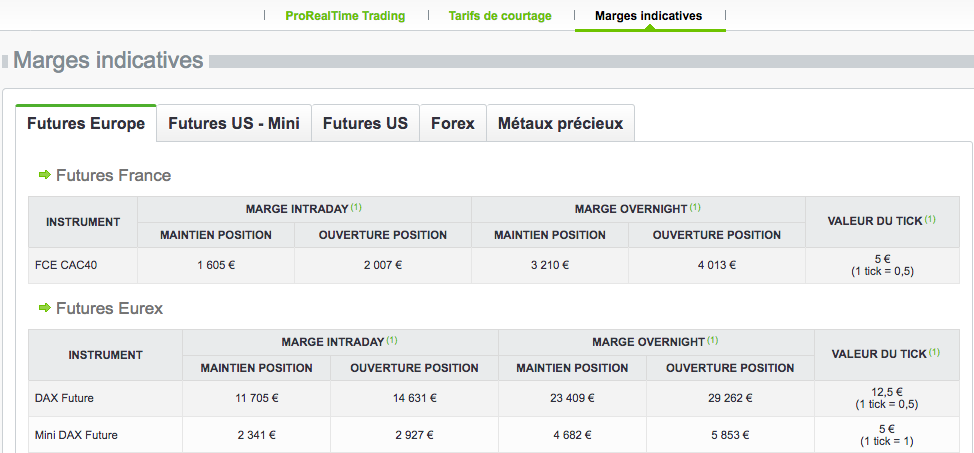Click footnote (1) next to Eurex Marge Overnight

711,340
